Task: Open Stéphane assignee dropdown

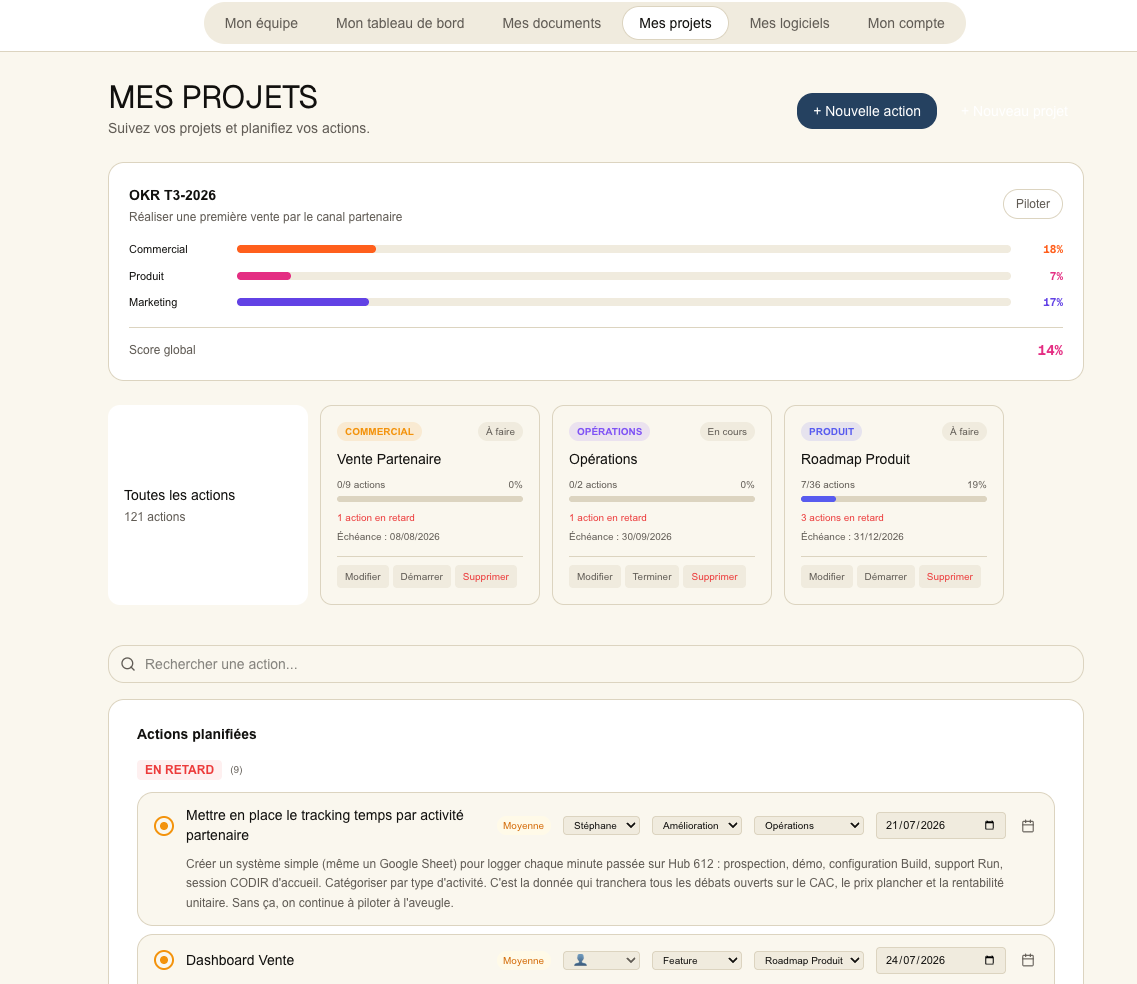Action: pos(601,825)
